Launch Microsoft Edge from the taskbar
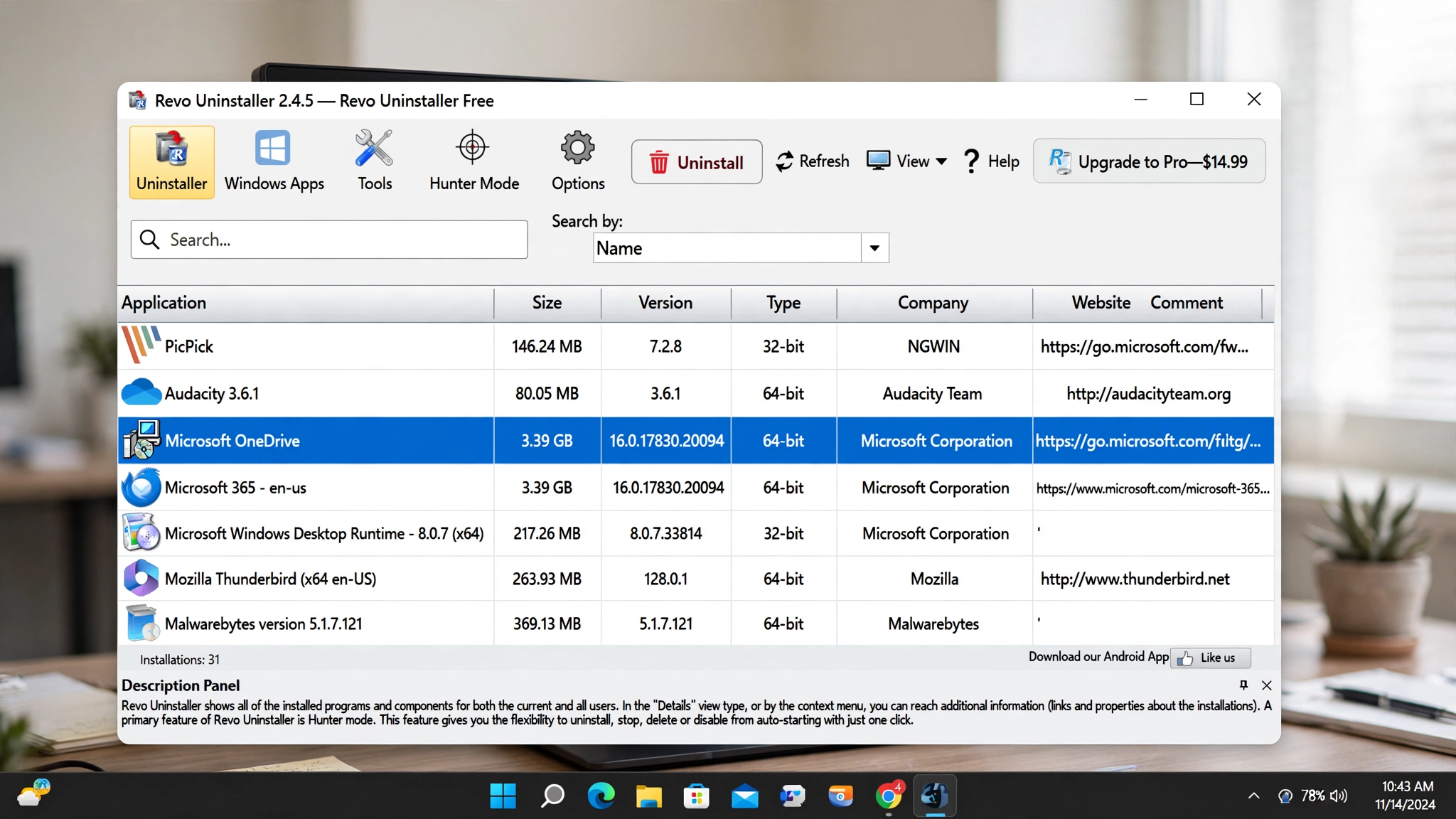This screenshot has width=1456, height=819. click(601, 796)
